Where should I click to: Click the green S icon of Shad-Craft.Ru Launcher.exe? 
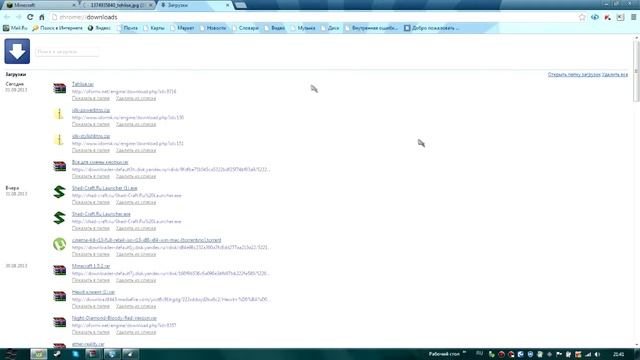[59, 218]
